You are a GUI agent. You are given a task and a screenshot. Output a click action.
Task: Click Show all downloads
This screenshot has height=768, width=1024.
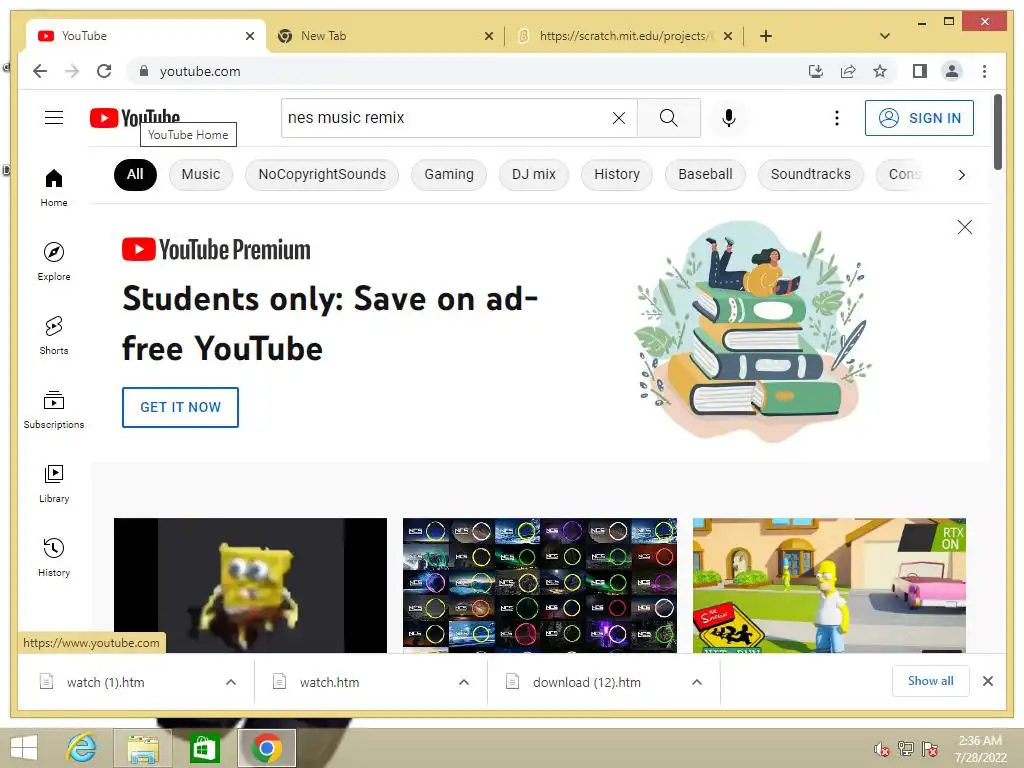coord(931,680)
